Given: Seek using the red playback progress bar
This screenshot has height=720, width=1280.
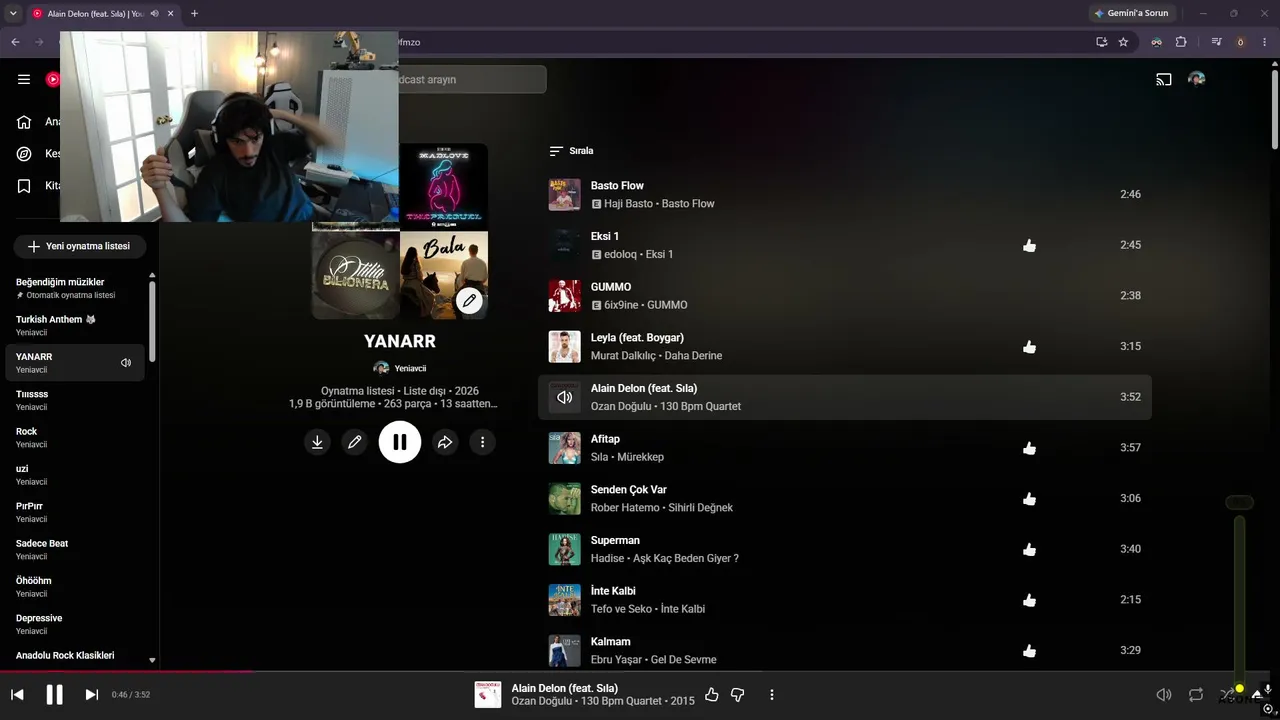Looking at the screenshot, I should [640, 672].
